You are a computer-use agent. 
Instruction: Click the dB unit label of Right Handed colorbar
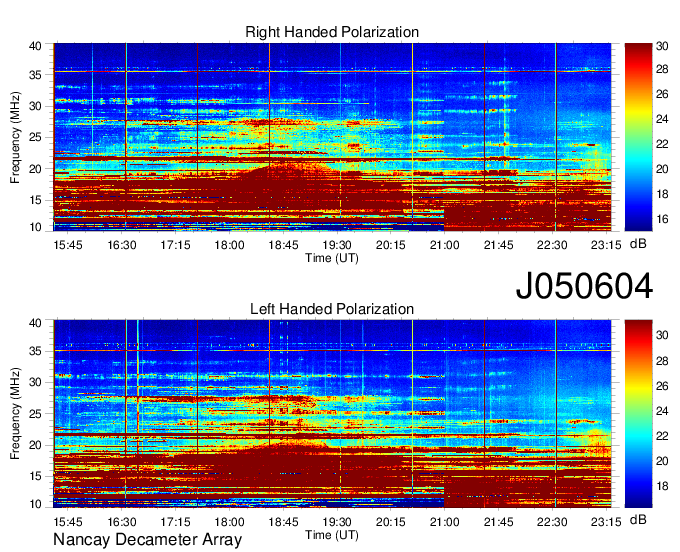pos(638,244)
